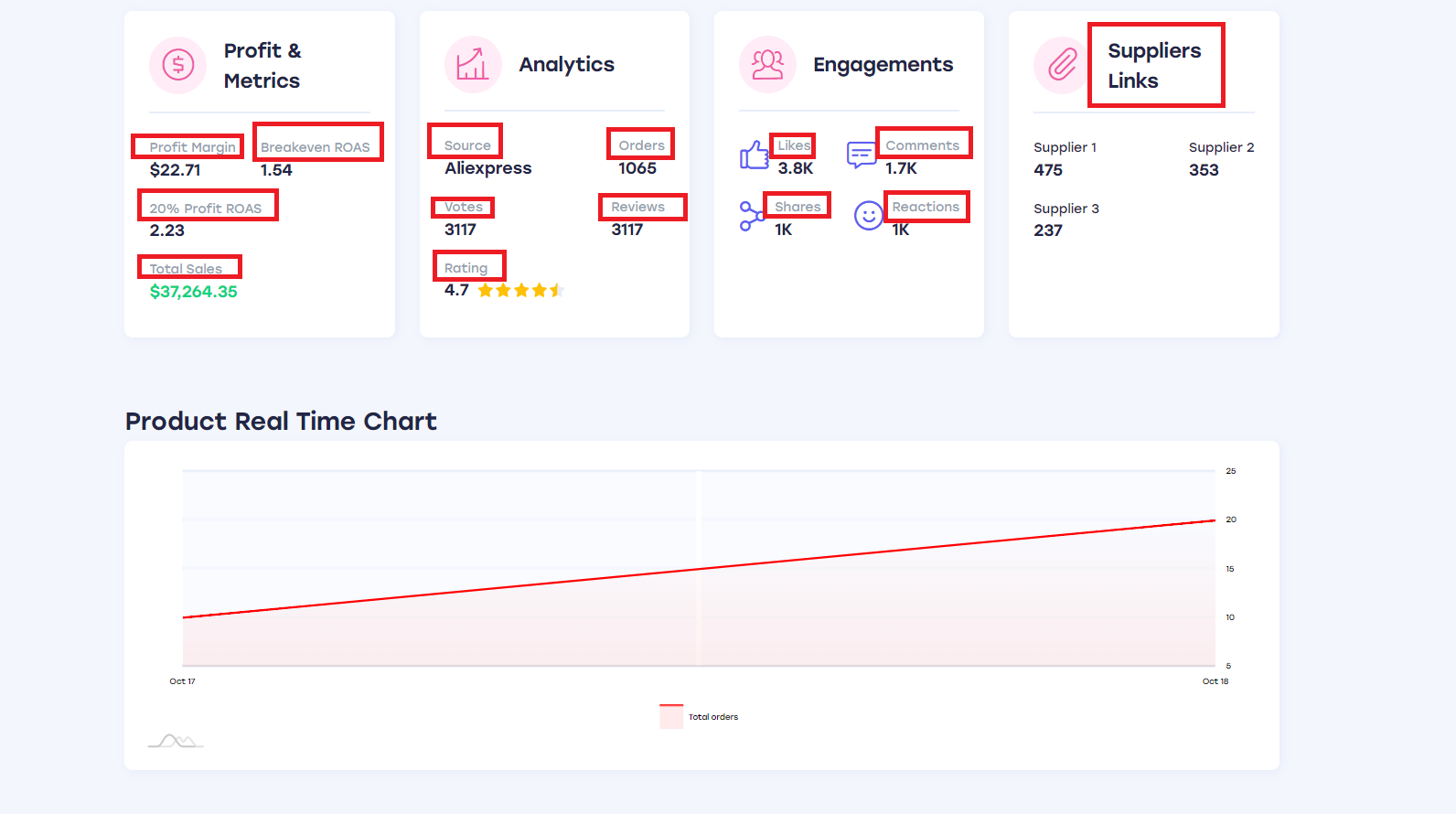
Task: Click the thumbs-up Likes icon
Action: pos(755,155)
